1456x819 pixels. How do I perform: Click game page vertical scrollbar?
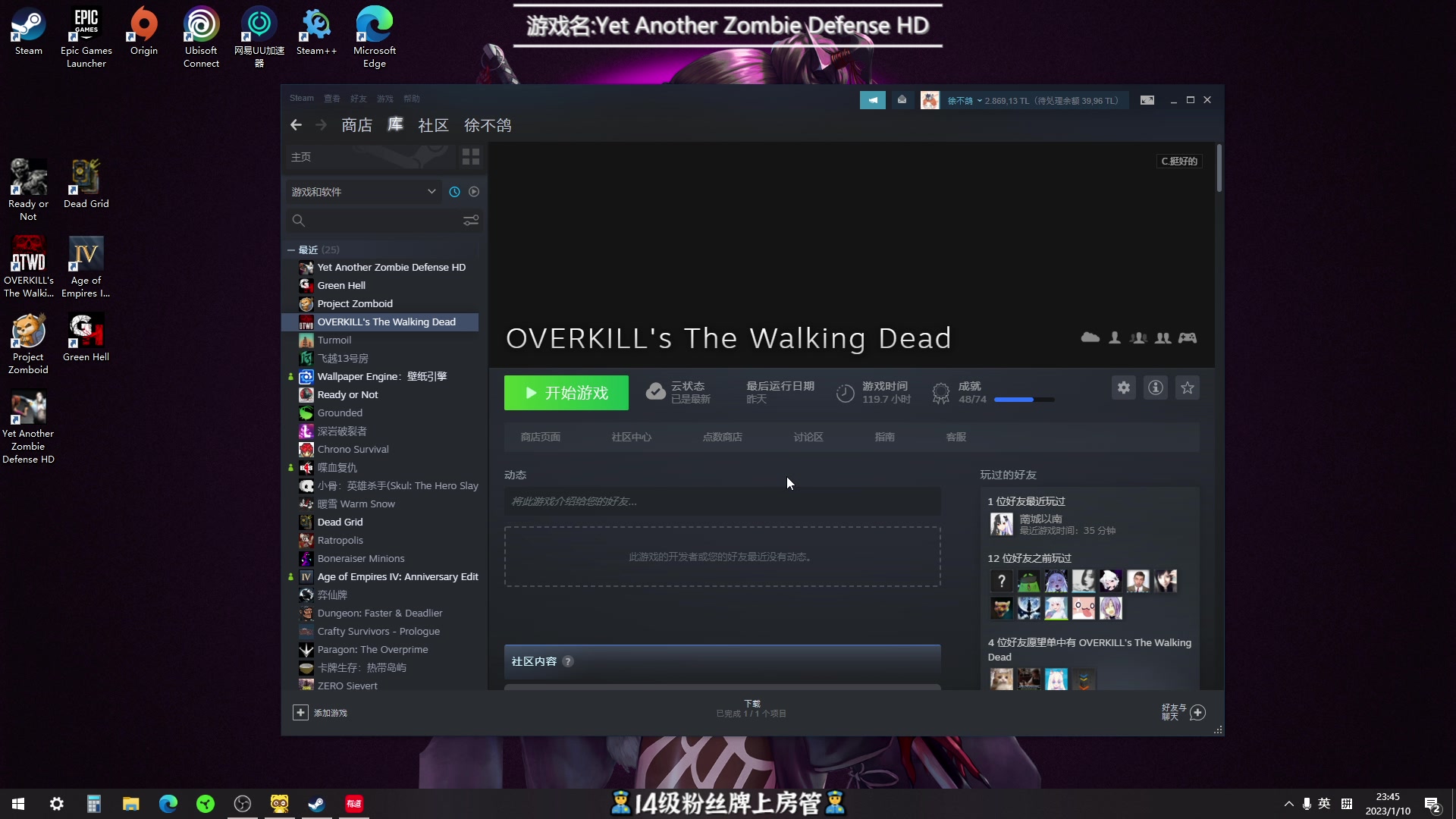[x=1219, y=168]
